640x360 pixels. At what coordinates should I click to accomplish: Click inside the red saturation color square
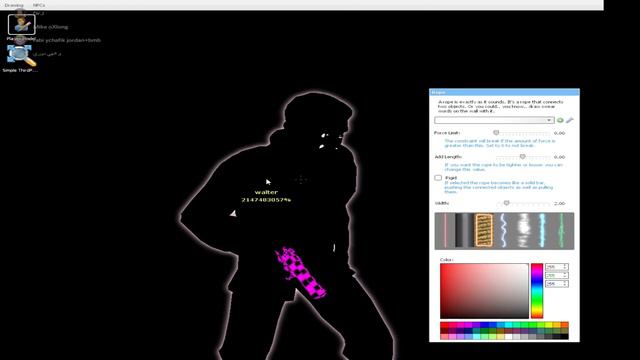484,291
